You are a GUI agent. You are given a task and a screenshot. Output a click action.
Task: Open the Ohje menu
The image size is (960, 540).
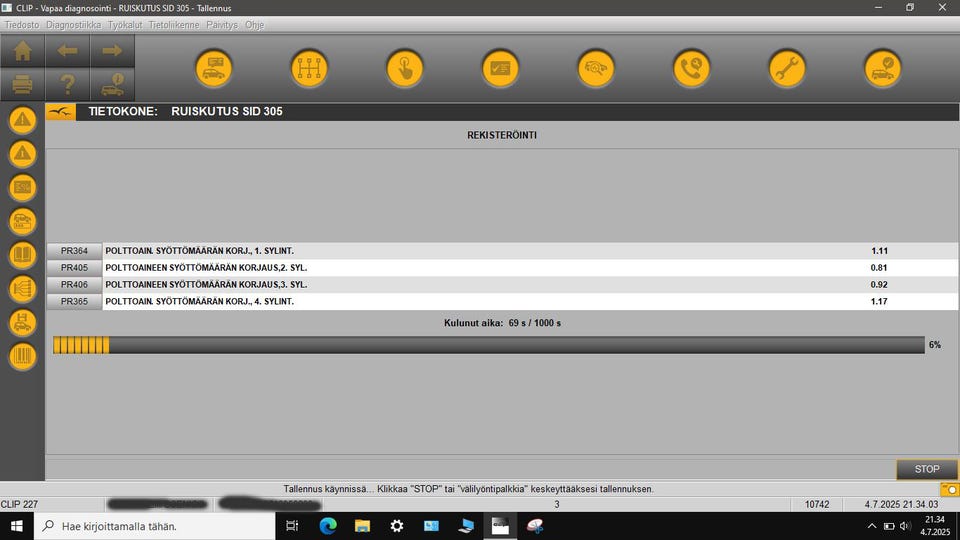click(255, 25)
